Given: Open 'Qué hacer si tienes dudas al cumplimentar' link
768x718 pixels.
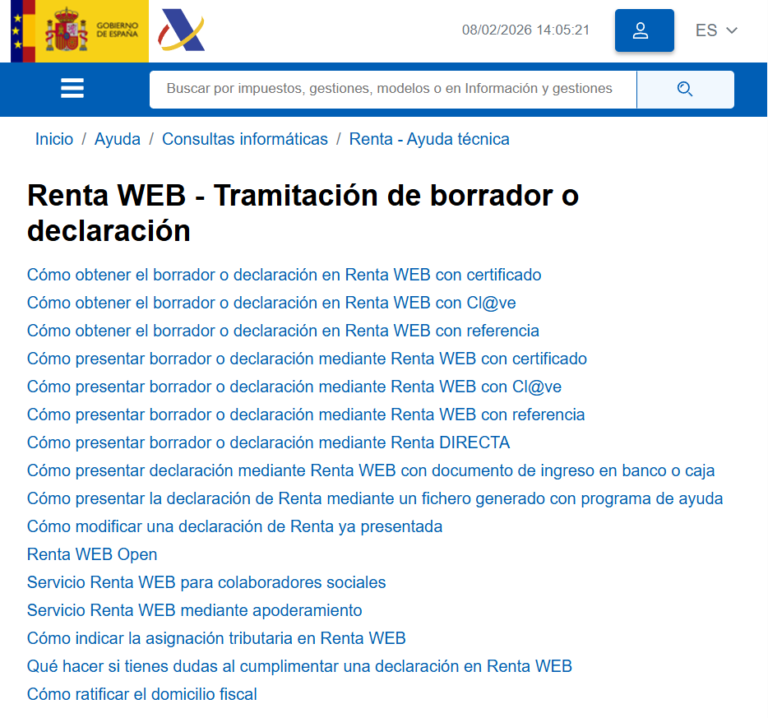Looking at the screenshot, I should [x=300, y=666].
